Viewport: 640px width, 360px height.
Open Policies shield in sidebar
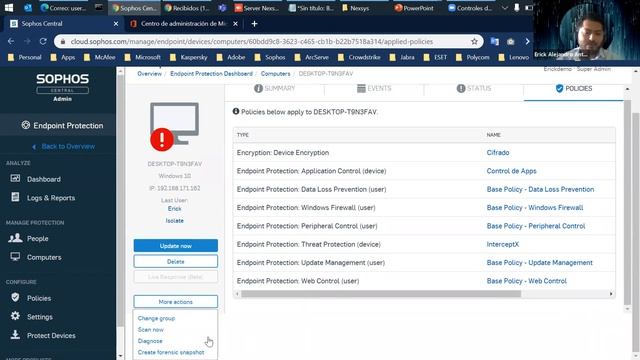[x=15, y=297]
